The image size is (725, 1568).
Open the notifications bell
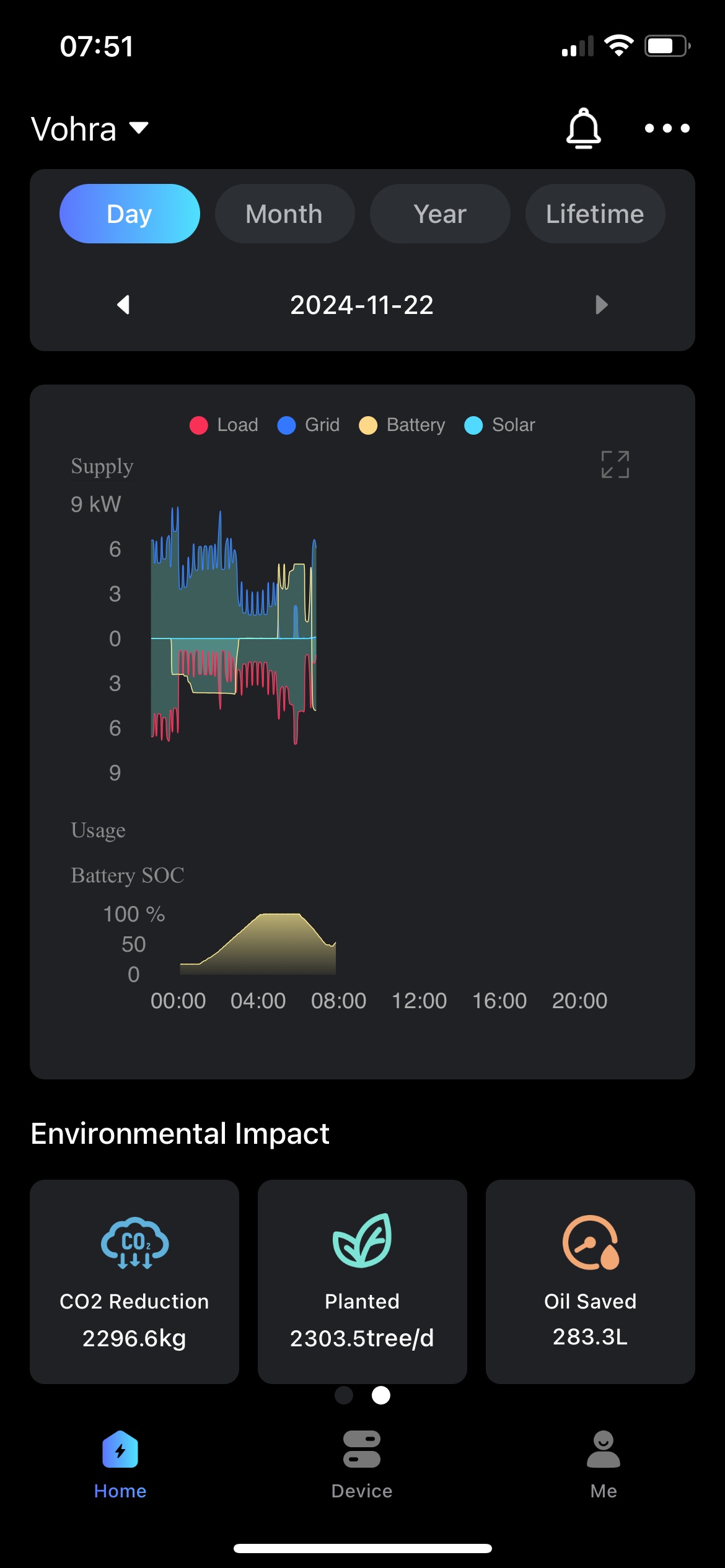point(583,128)
